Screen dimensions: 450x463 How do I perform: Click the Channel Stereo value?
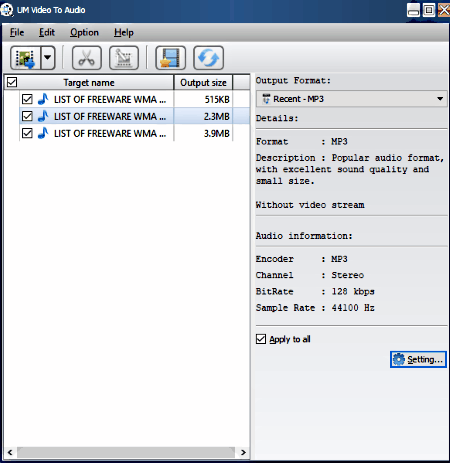coord(348,275)
